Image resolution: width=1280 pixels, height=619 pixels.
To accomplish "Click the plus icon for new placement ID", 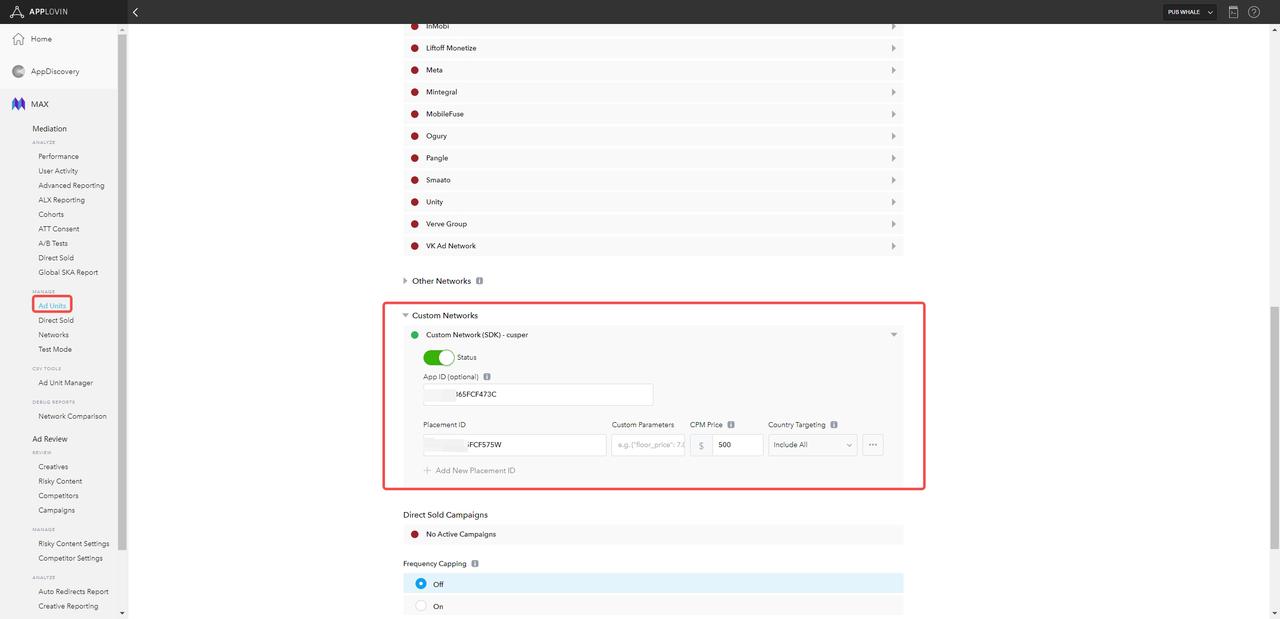I will click(x=427, y=470).
